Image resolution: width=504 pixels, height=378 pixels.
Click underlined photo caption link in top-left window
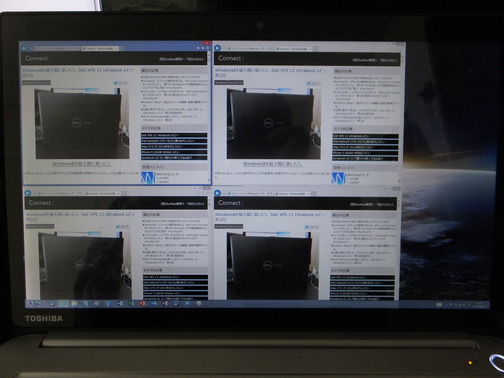pos(82,164)
